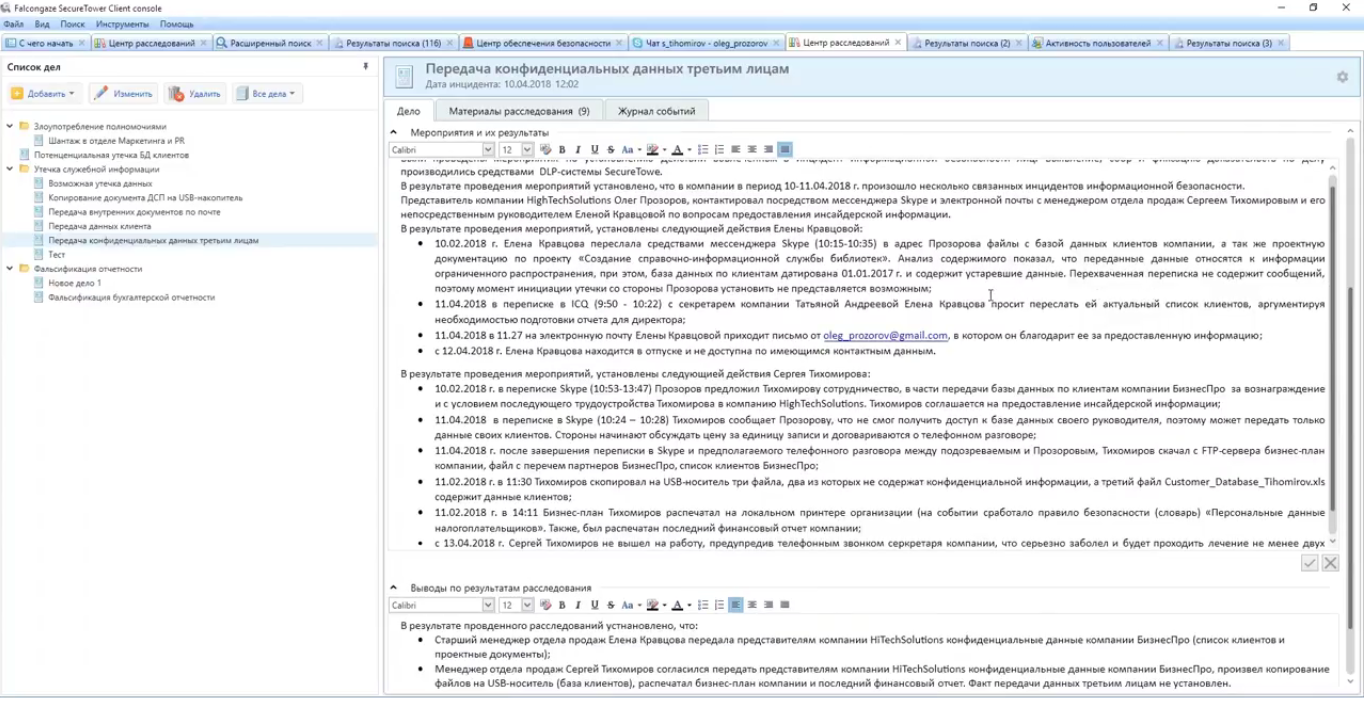Close the Активность пользователей tab

coord(1159,43)
